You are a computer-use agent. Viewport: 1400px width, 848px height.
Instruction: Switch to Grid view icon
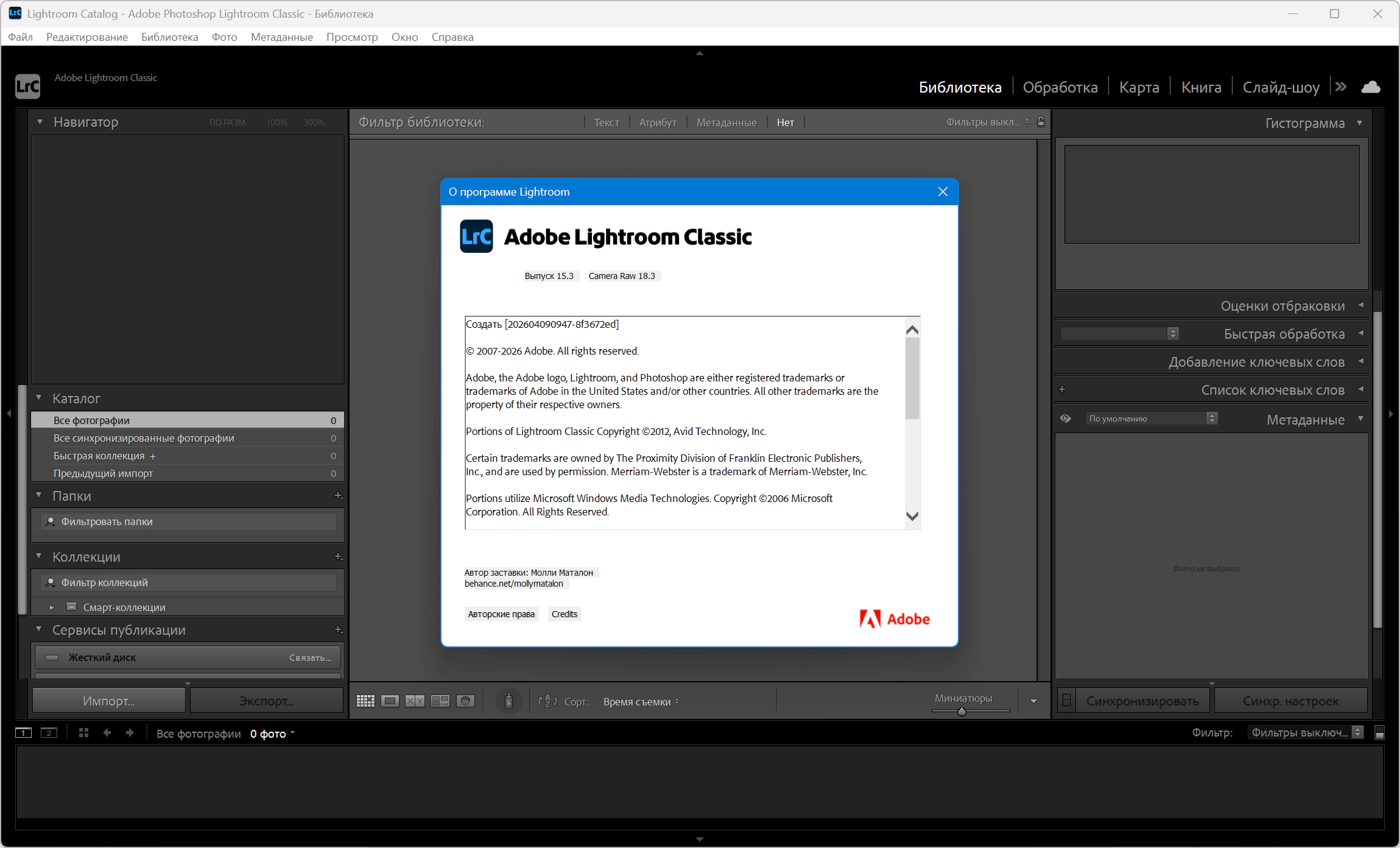365,701
